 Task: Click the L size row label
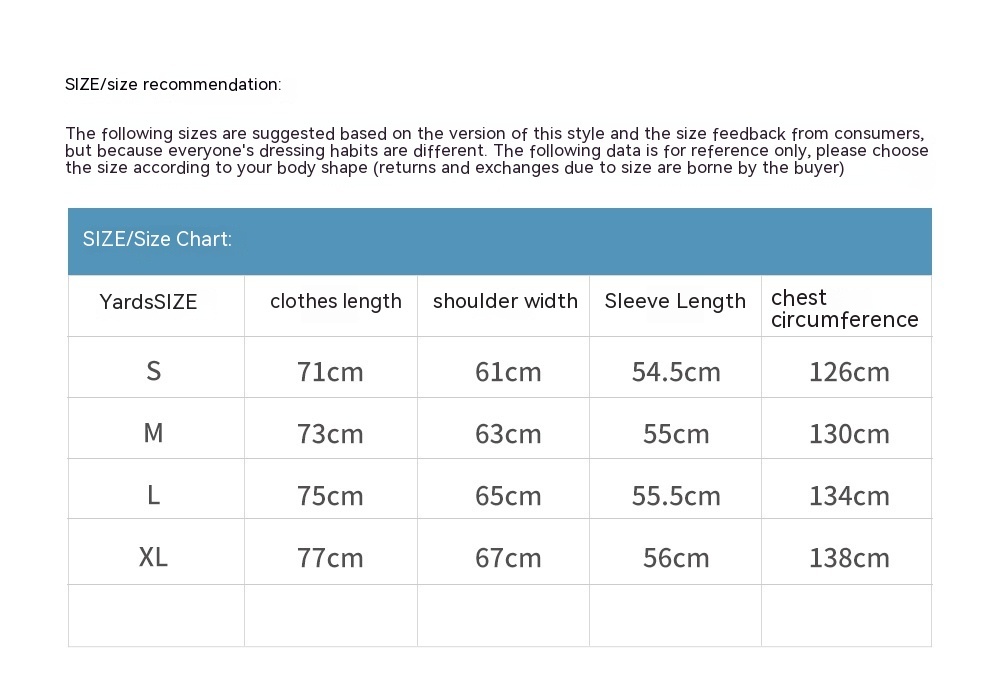pyautogui.click(x=153, y=495)
